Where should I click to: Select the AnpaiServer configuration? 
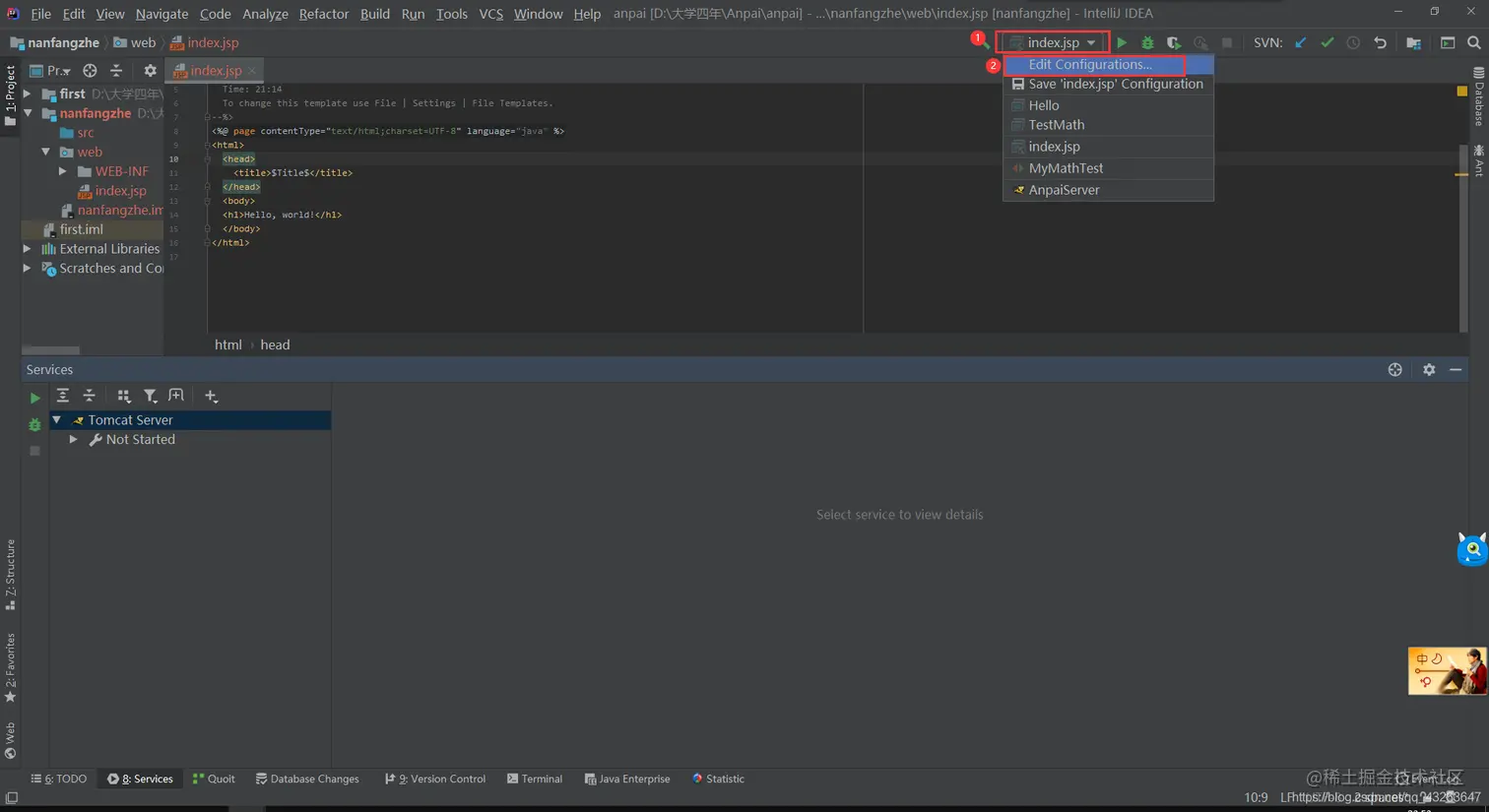1108,190
